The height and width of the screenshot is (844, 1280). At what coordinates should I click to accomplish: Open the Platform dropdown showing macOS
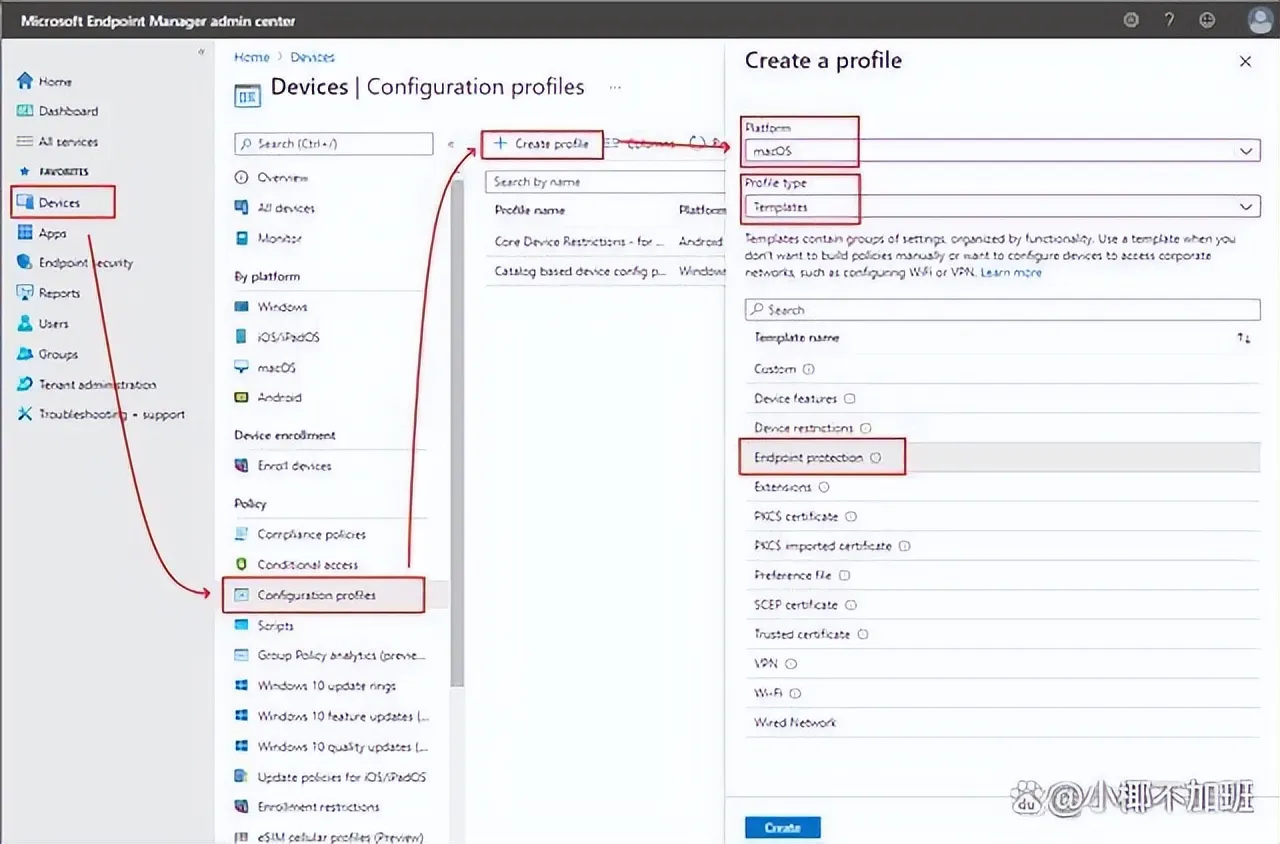(1002, 151)
